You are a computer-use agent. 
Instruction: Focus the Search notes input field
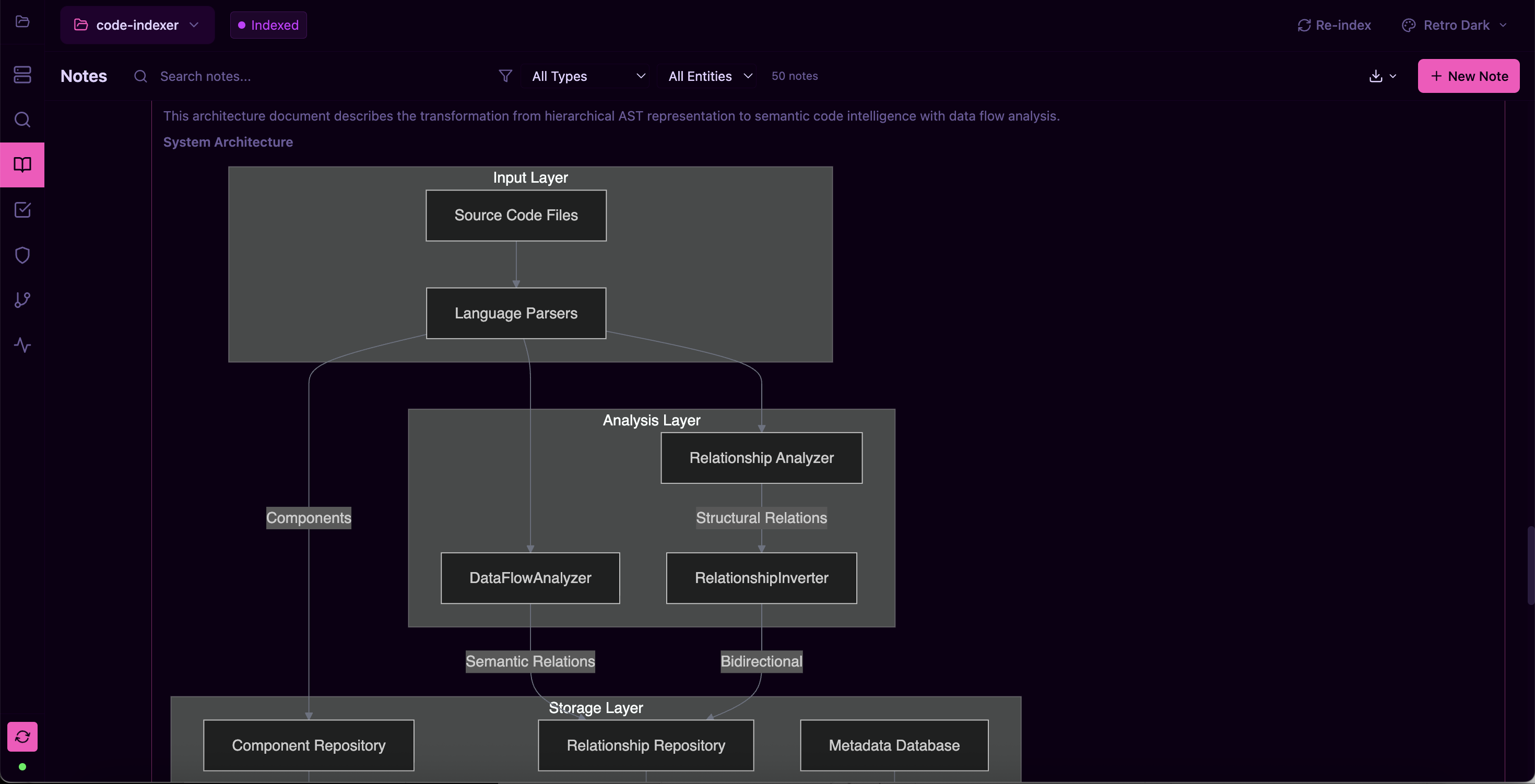pyautogui.click(x=310, y=76)
